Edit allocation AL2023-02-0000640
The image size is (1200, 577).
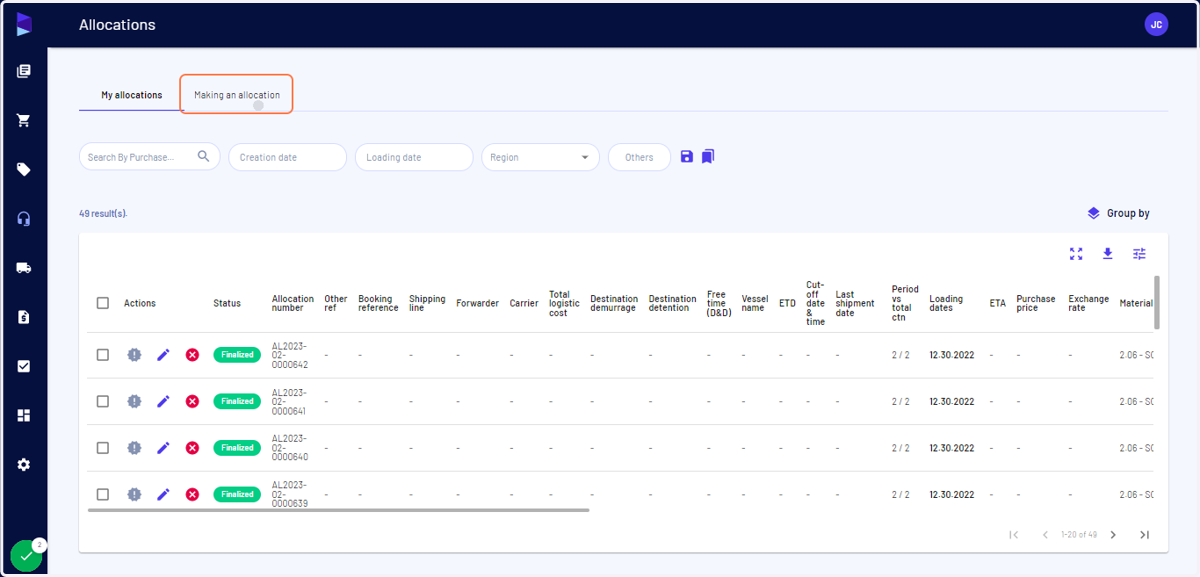(163, 448)
